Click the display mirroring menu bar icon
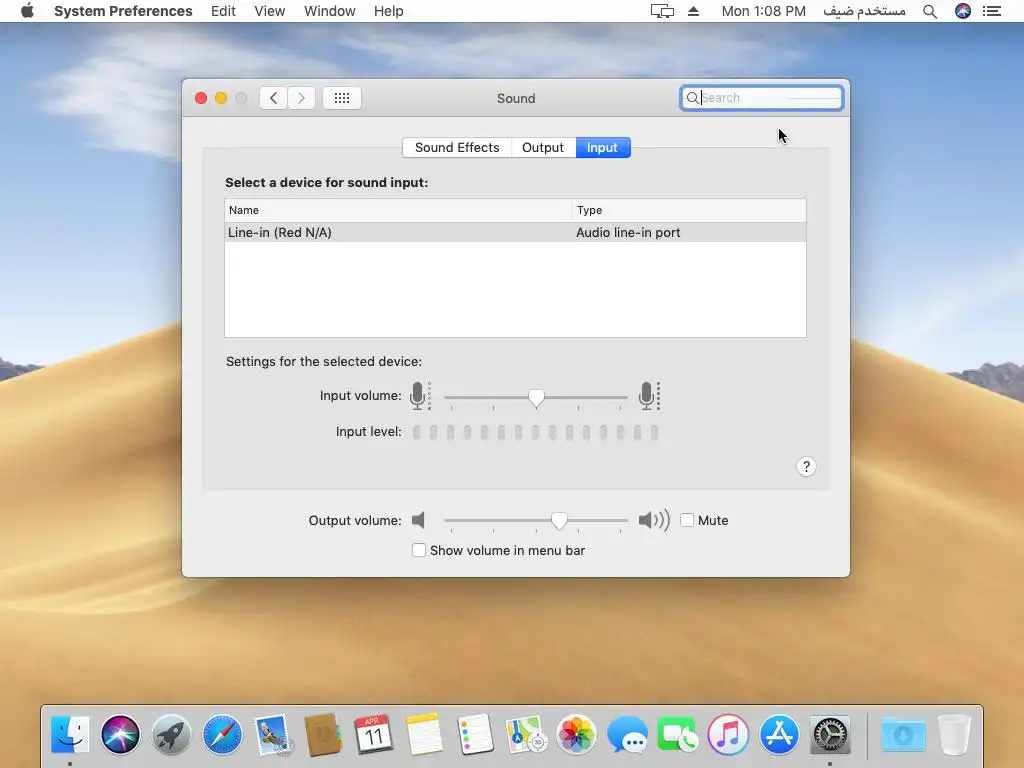This screenshot has width=1024, height=768. pos(662,11)
